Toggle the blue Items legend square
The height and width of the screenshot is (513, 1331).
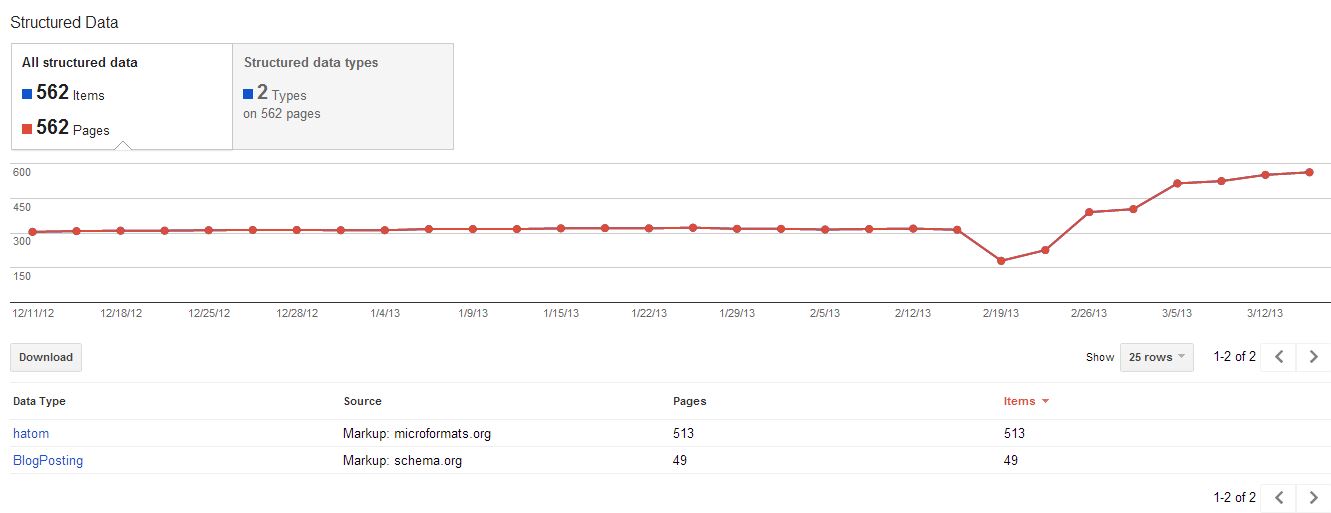click(28, 94)
